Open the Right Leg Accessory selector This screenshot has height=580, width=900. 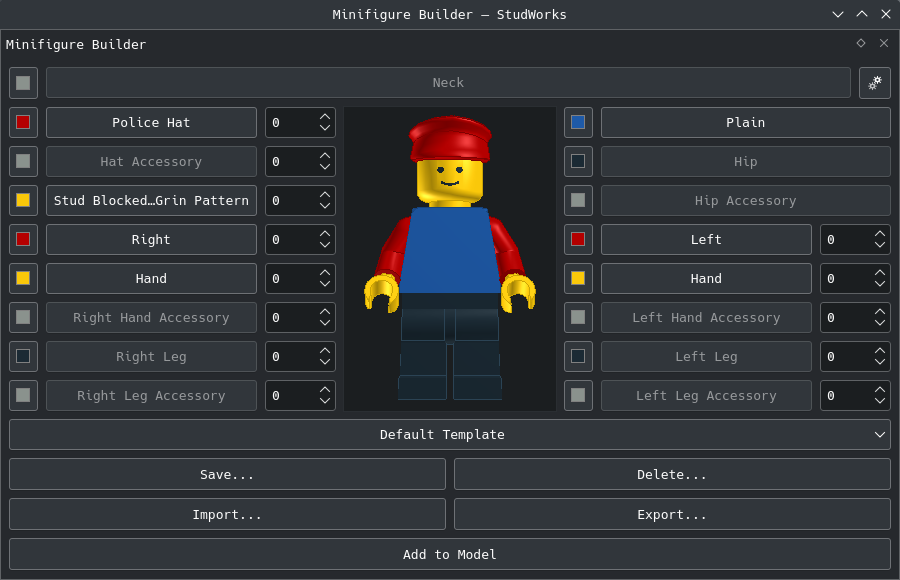[152, 396]
